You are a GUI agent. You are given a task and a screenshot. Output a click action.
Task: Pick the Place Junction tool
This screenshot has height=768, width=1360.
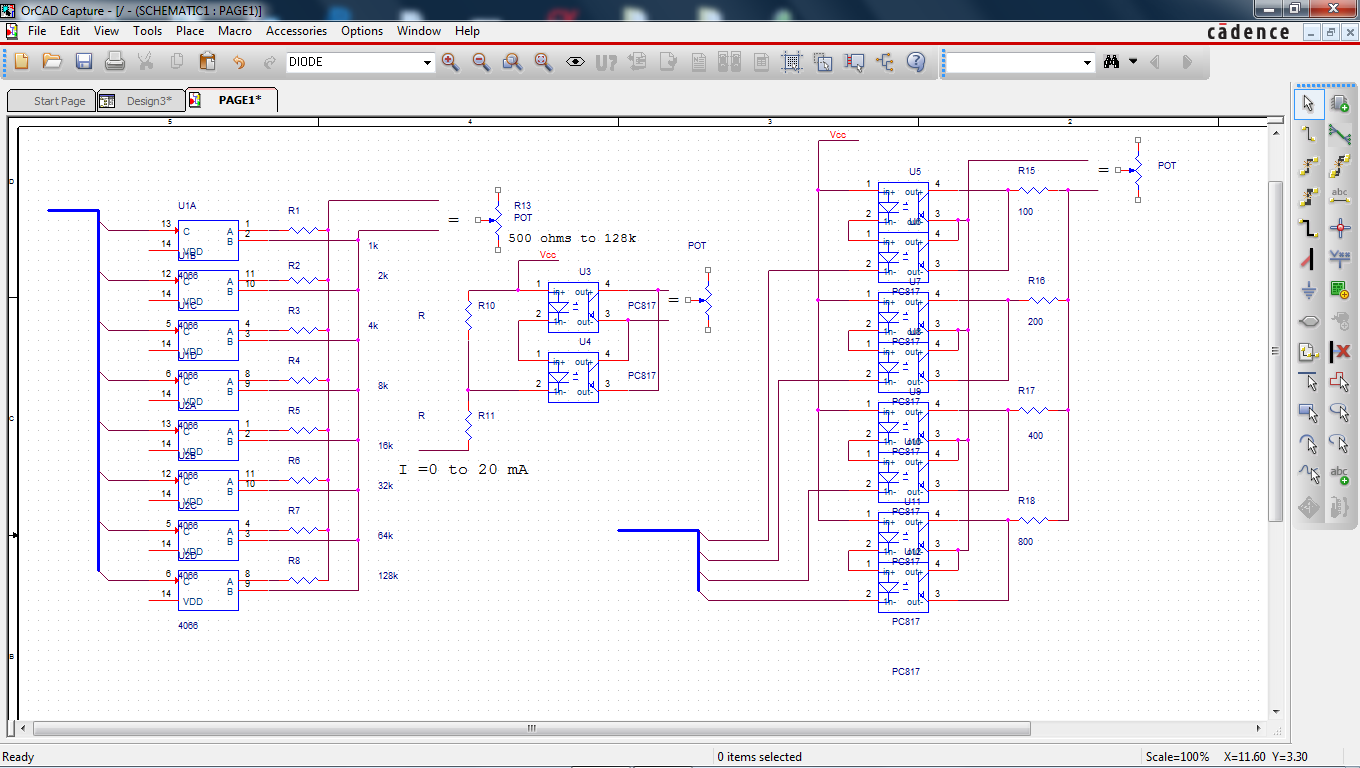pyautogui.click(x=1340, y=228)
